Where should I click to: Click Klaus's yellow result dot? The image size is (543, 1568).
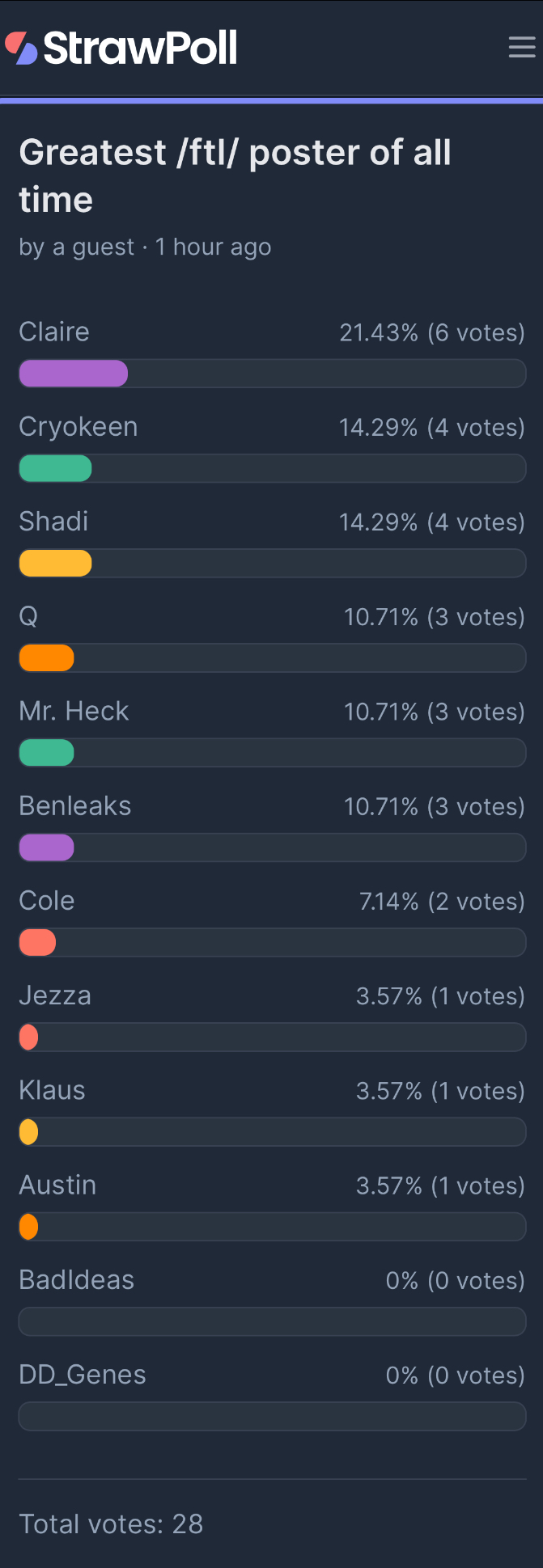coord(28,1131)
